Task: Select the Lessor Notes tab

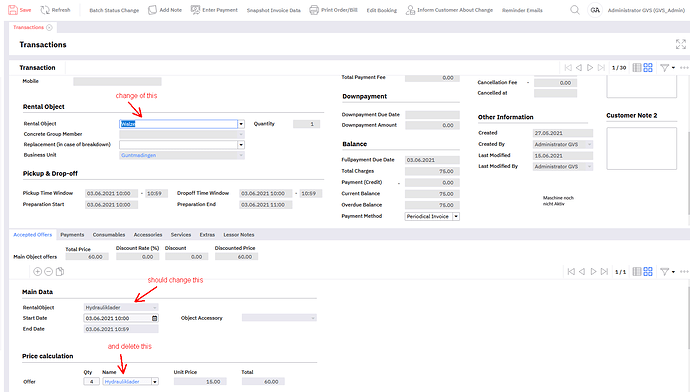Action: (x=239, y=234)
